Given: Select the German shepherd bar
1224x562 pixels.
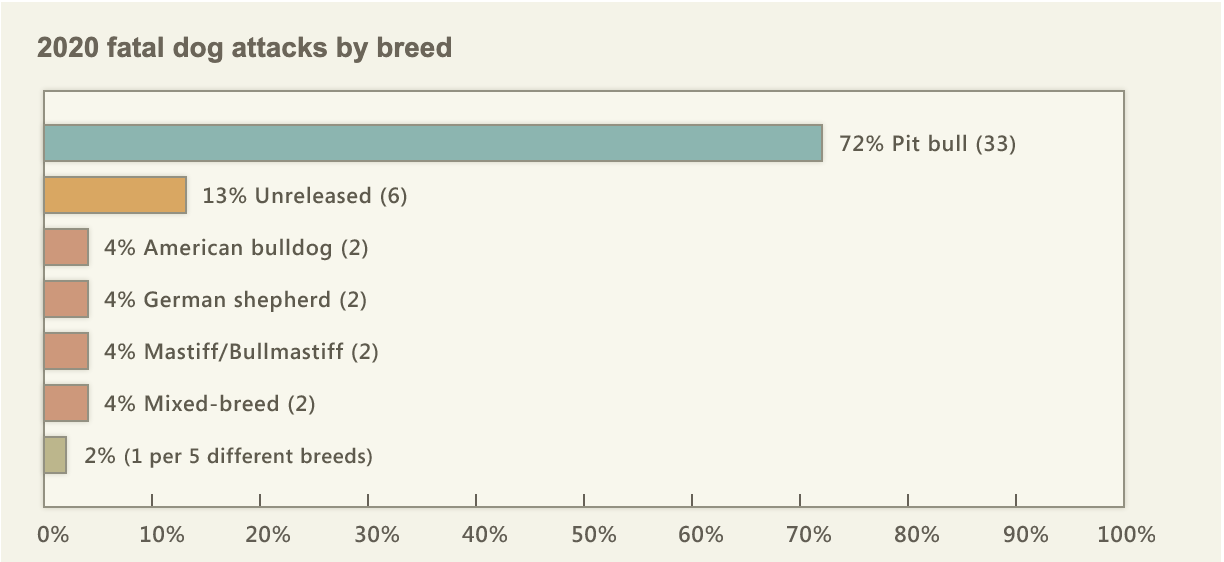Looking at the screenshot, I should pos(66,299).
